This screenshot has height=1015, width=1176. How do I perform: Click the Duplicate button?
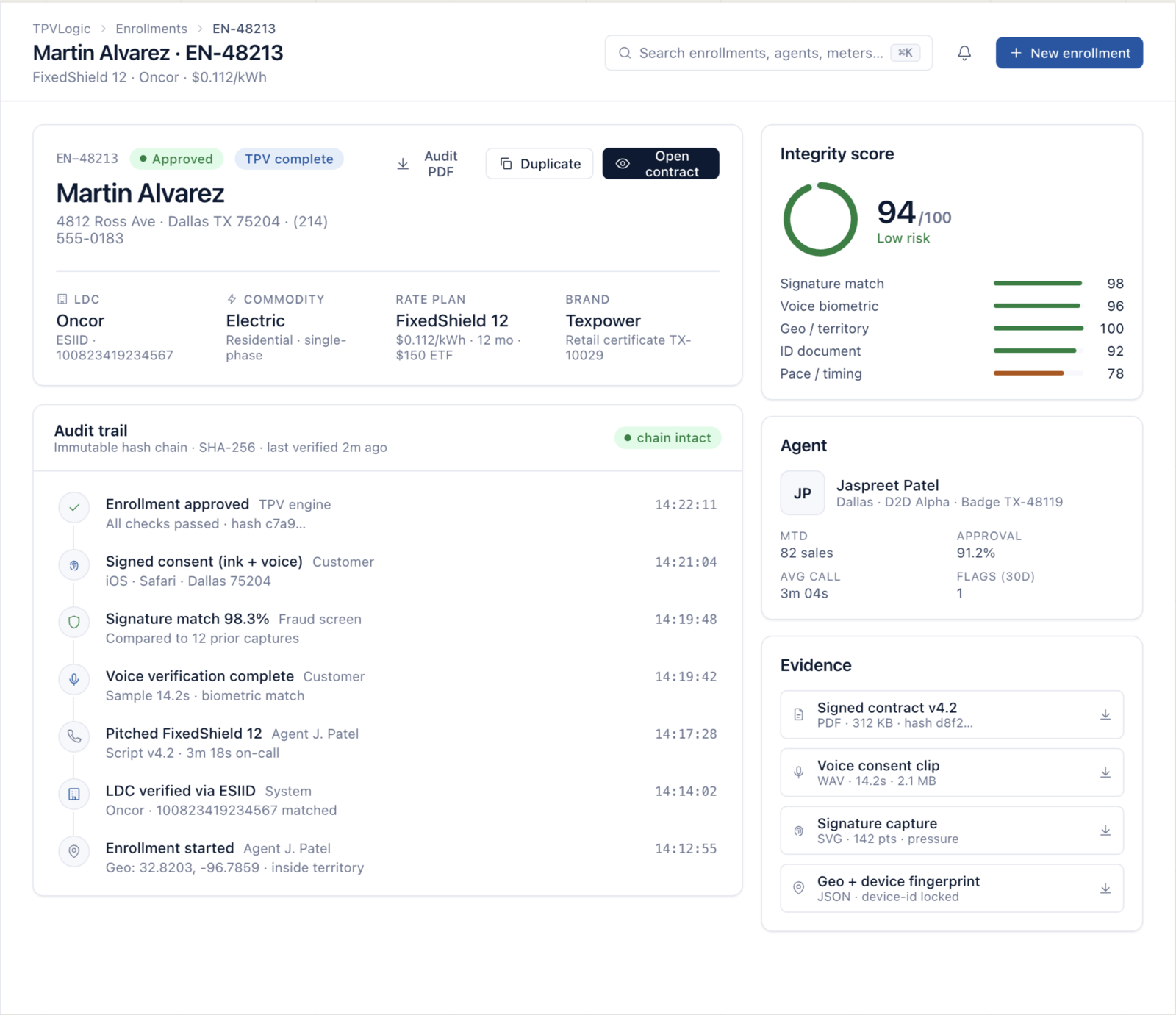click(539, 163)
